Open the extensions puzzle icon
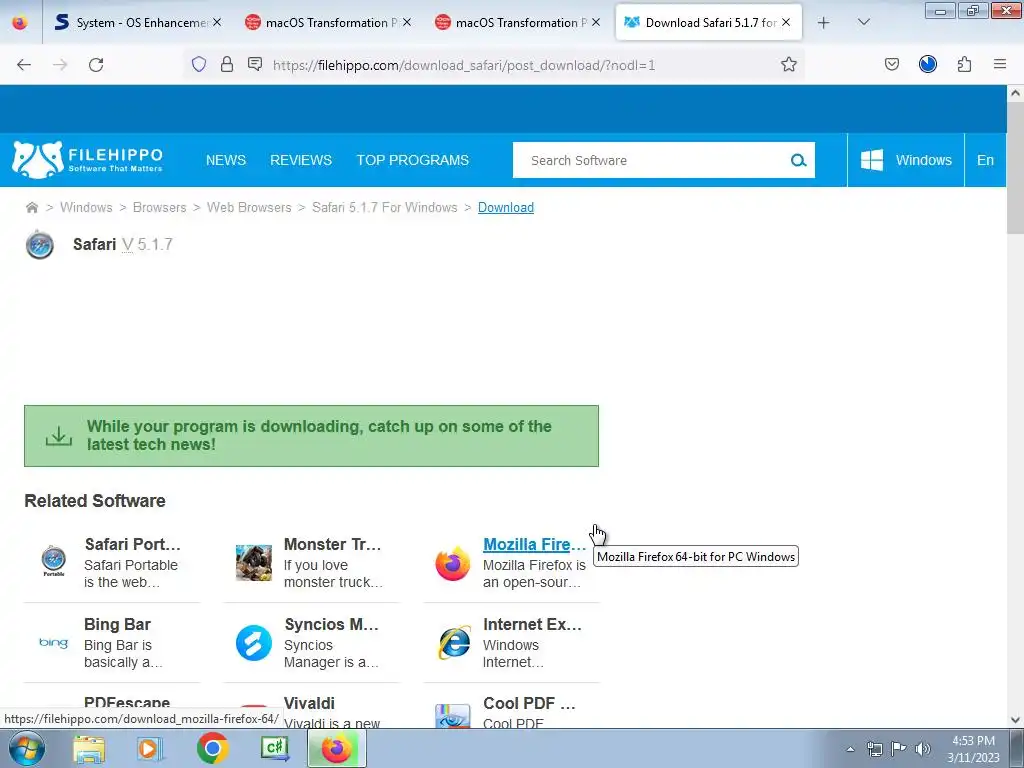The height and width of the screenshot is (768, 1024). pyautogui.click(x=964, y=64)
